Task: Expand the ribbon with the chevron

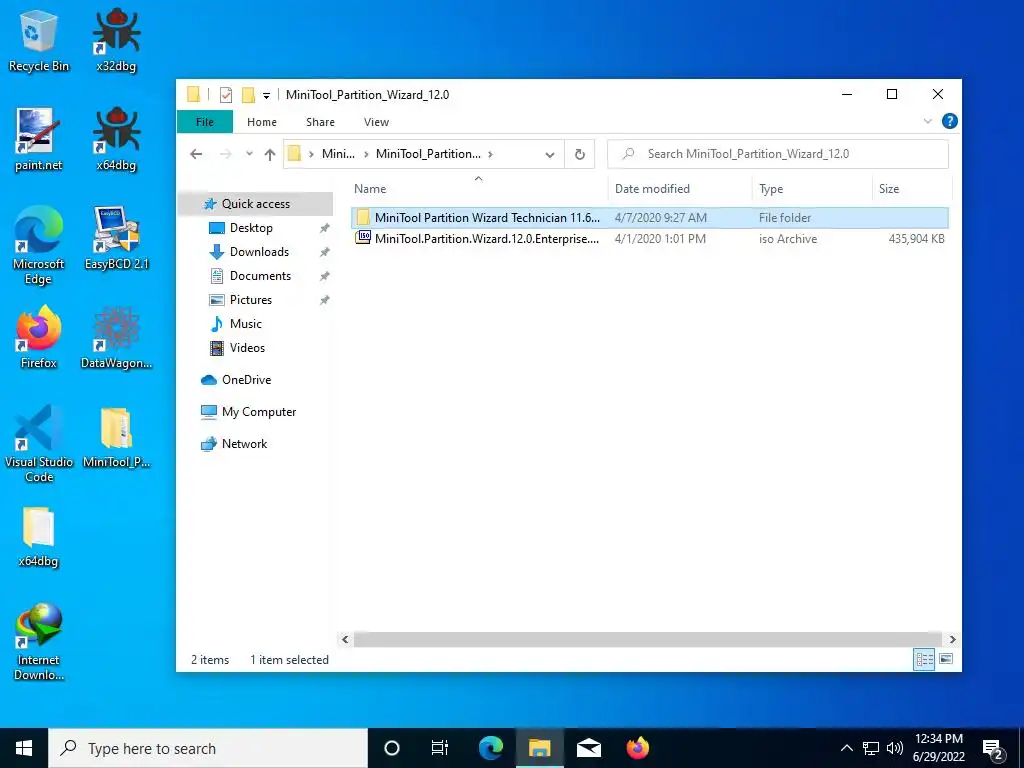Action: click(x=927, y=121)
